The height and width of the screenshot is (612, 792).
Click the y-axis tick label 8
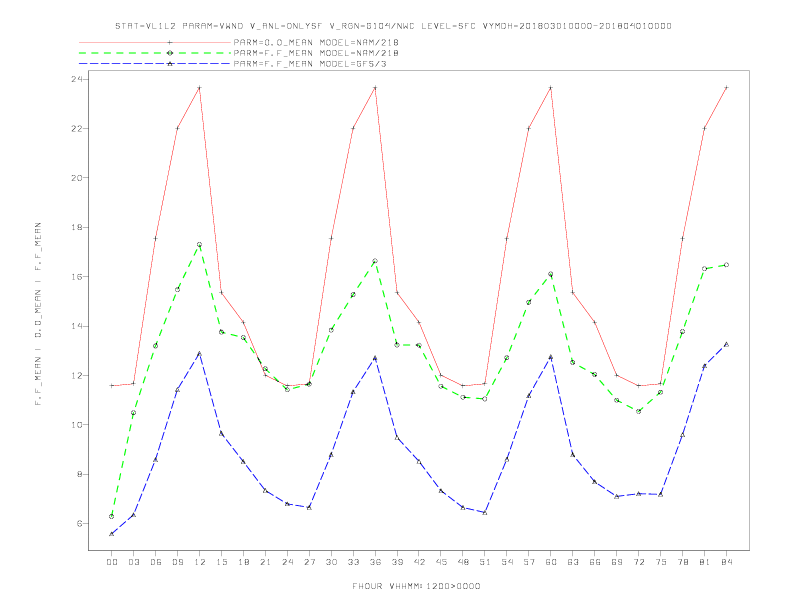pos(79,474)
